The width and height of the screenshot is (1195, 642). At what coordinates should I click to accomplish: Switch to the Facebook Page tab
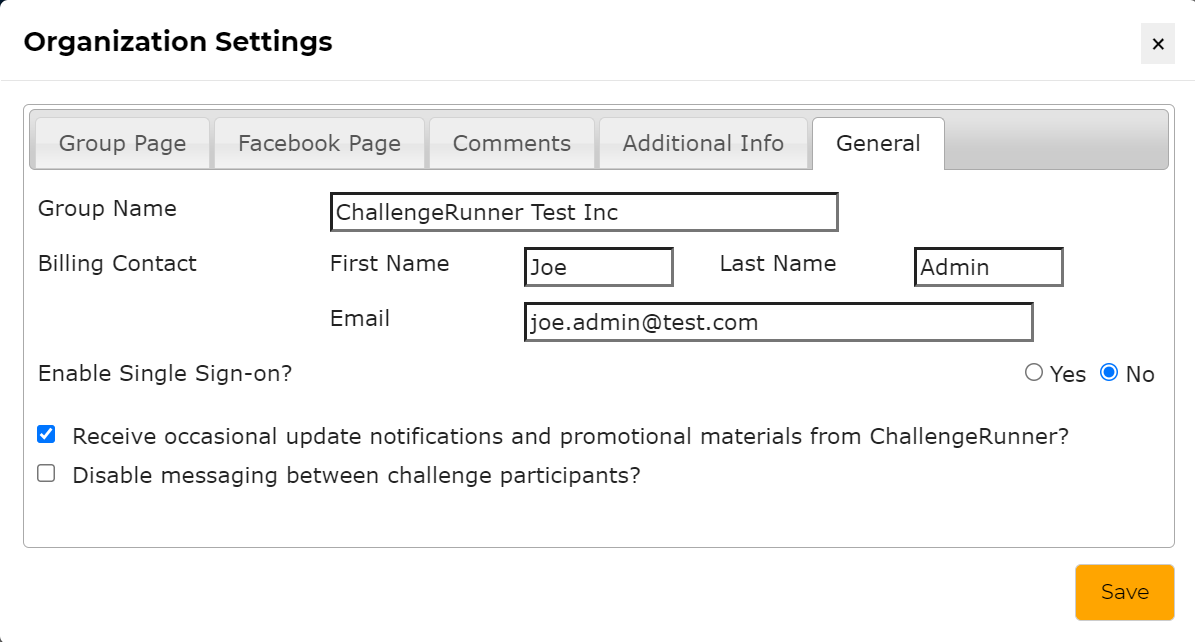(319, 143)
